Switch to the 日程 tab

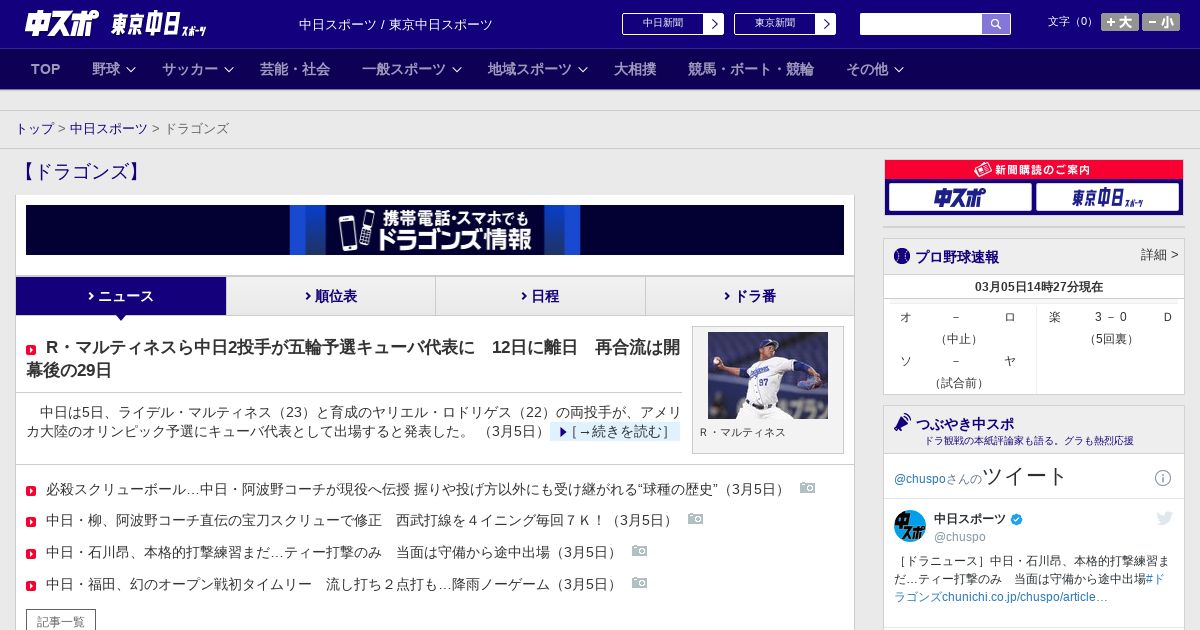pos(540,296)
